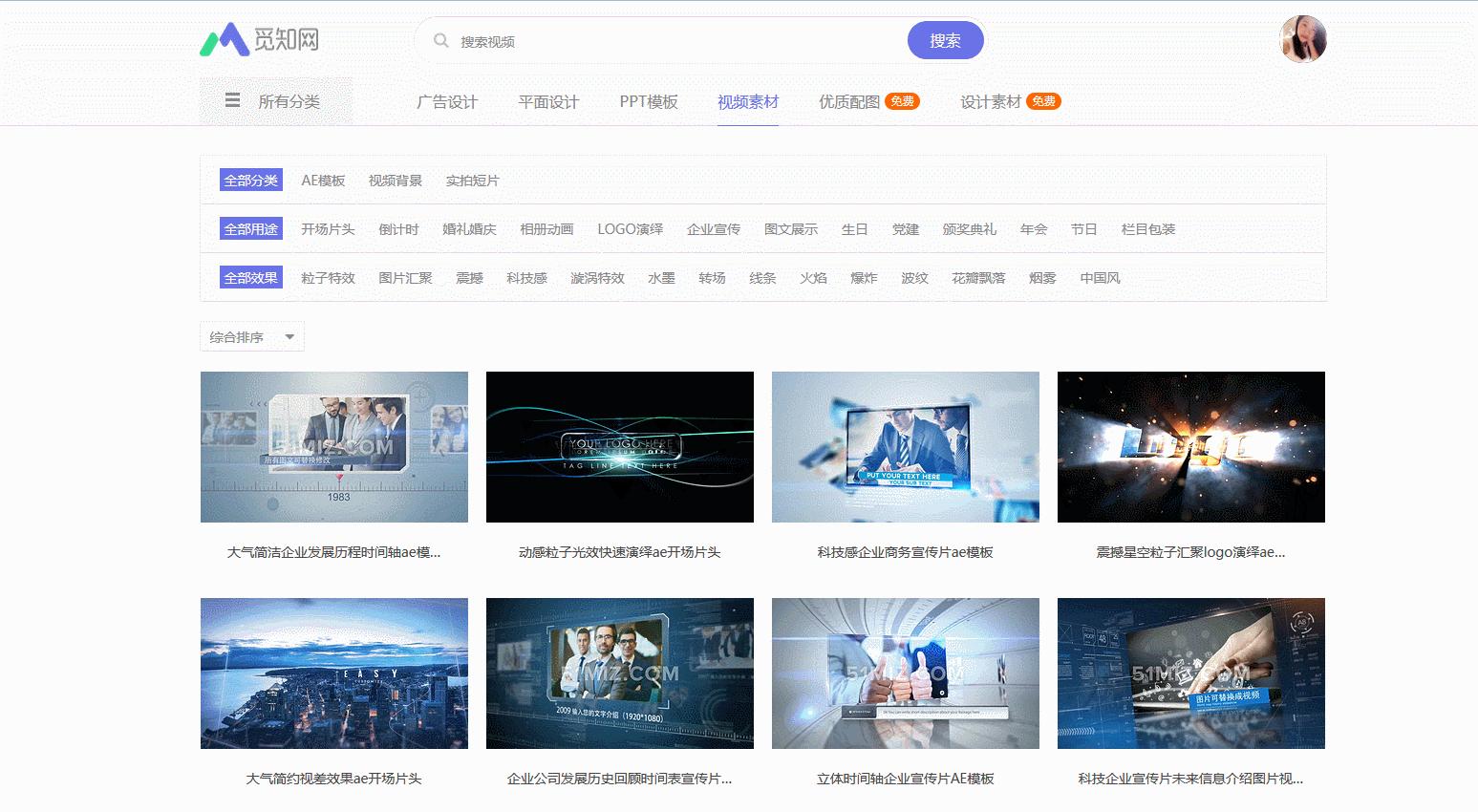Select the 全部用途 filter option
Screen dimensions: 1478x812
click(249, 228)
